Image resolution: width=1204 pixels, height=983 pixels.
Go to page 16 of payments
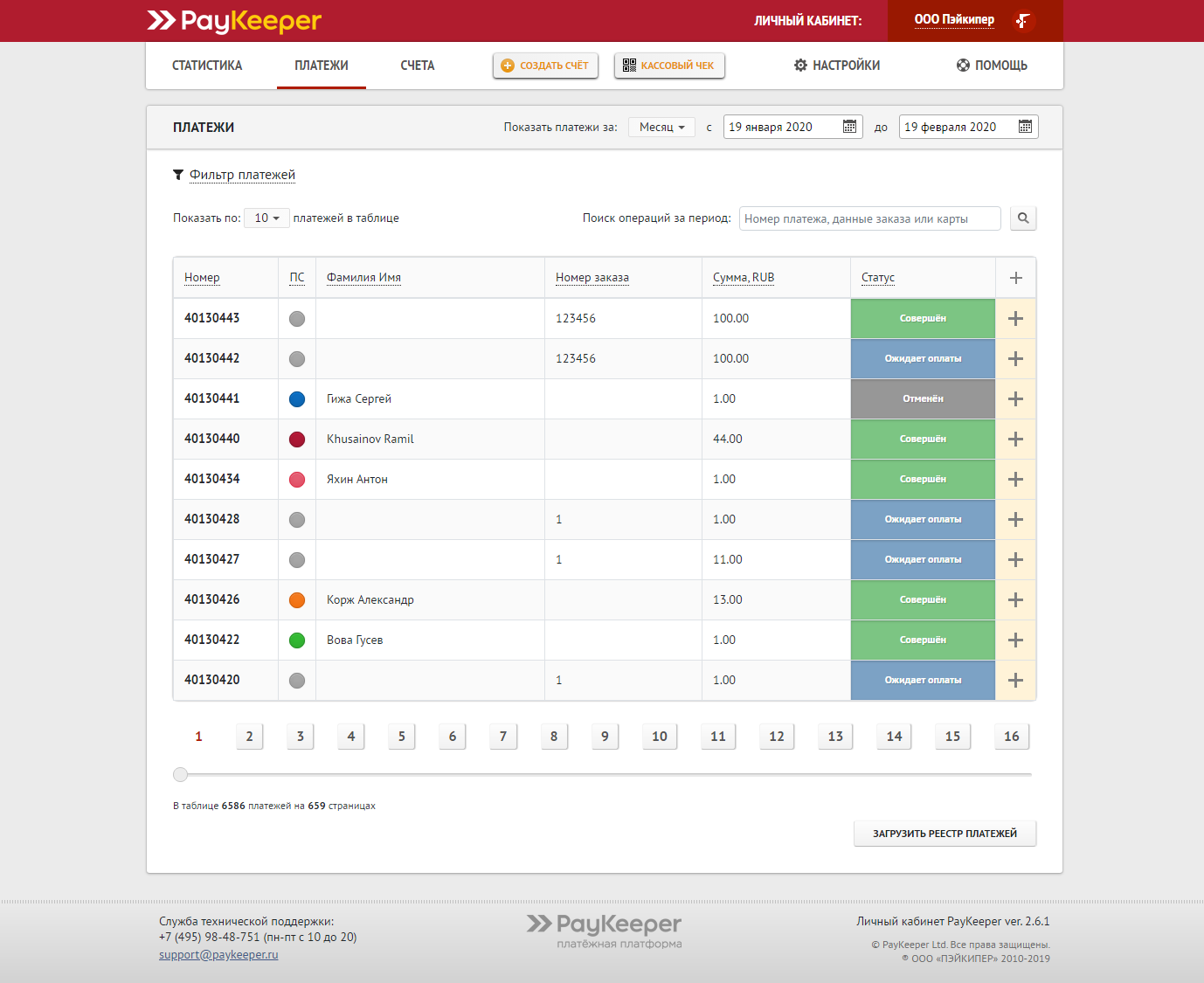(x=1012, y=737)
